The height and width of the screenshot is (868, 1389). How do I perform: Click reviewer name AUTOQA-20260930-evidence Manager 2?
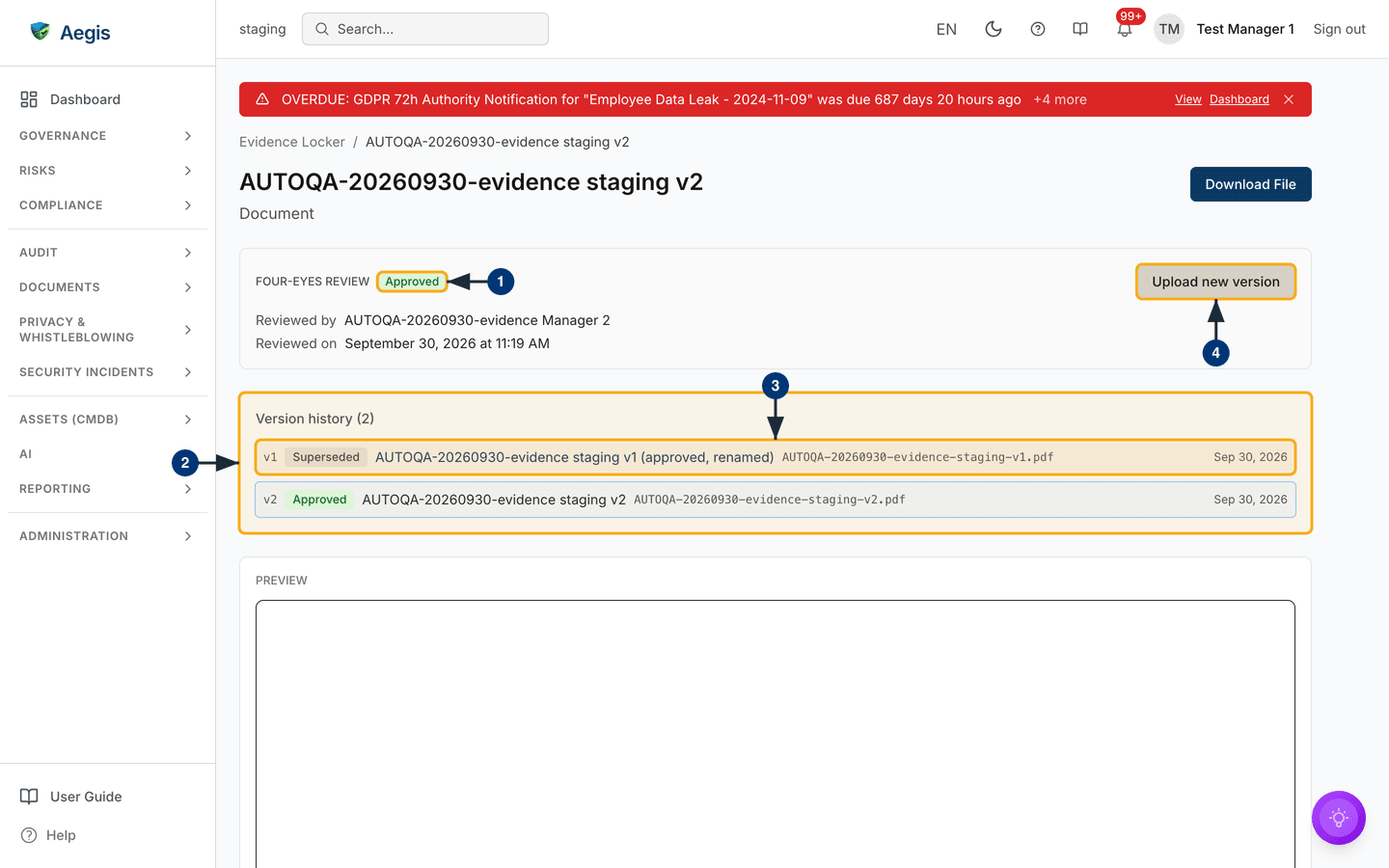[477, 320]
